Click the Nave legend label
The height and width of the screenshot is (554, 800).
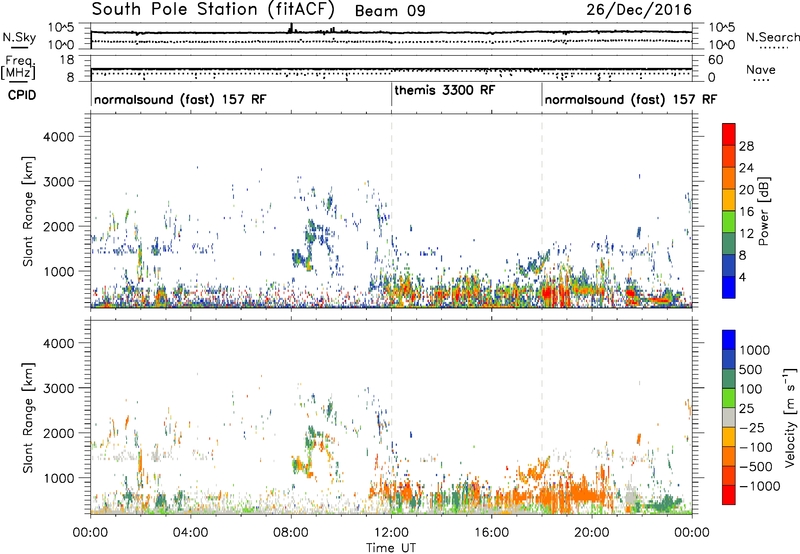761,69
